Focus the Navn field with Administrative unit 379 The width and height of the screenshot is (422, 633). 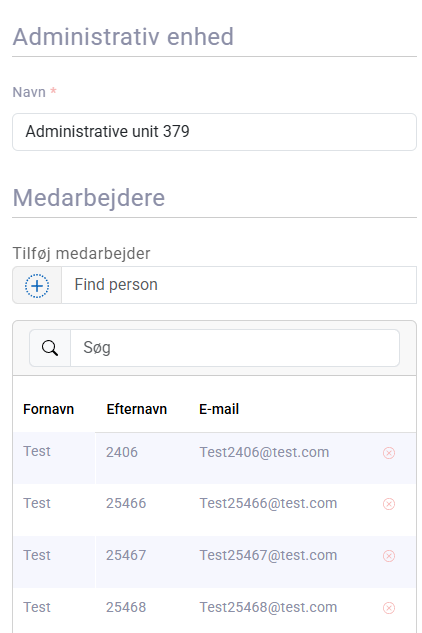click(x=214, y=132)
